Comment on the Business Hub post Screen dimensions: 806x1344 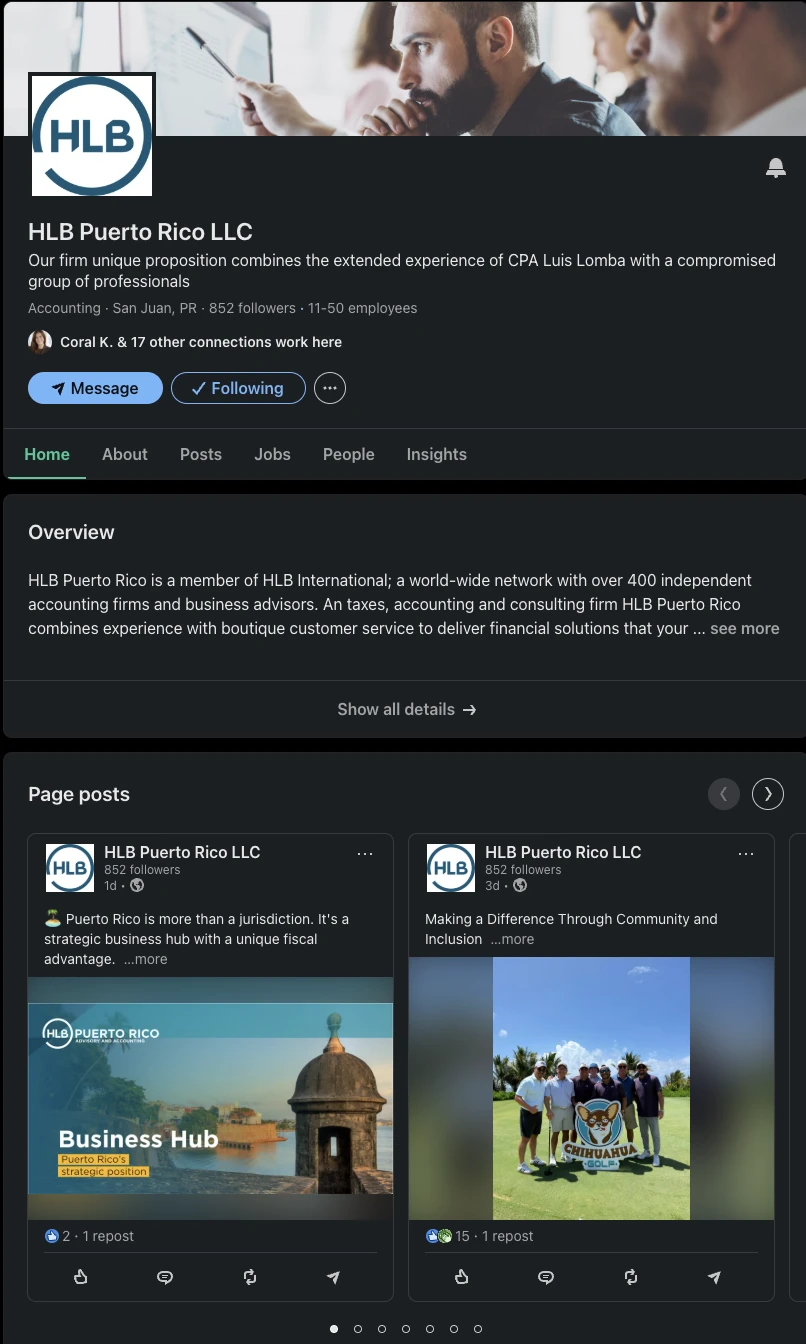[x=165, y=1277]
